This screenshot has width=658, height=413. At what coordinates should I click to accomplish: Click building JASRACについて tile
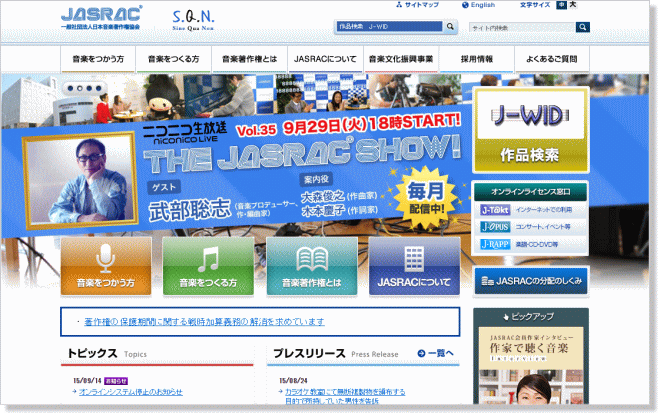pyautogui.click(x=414, y=267)
